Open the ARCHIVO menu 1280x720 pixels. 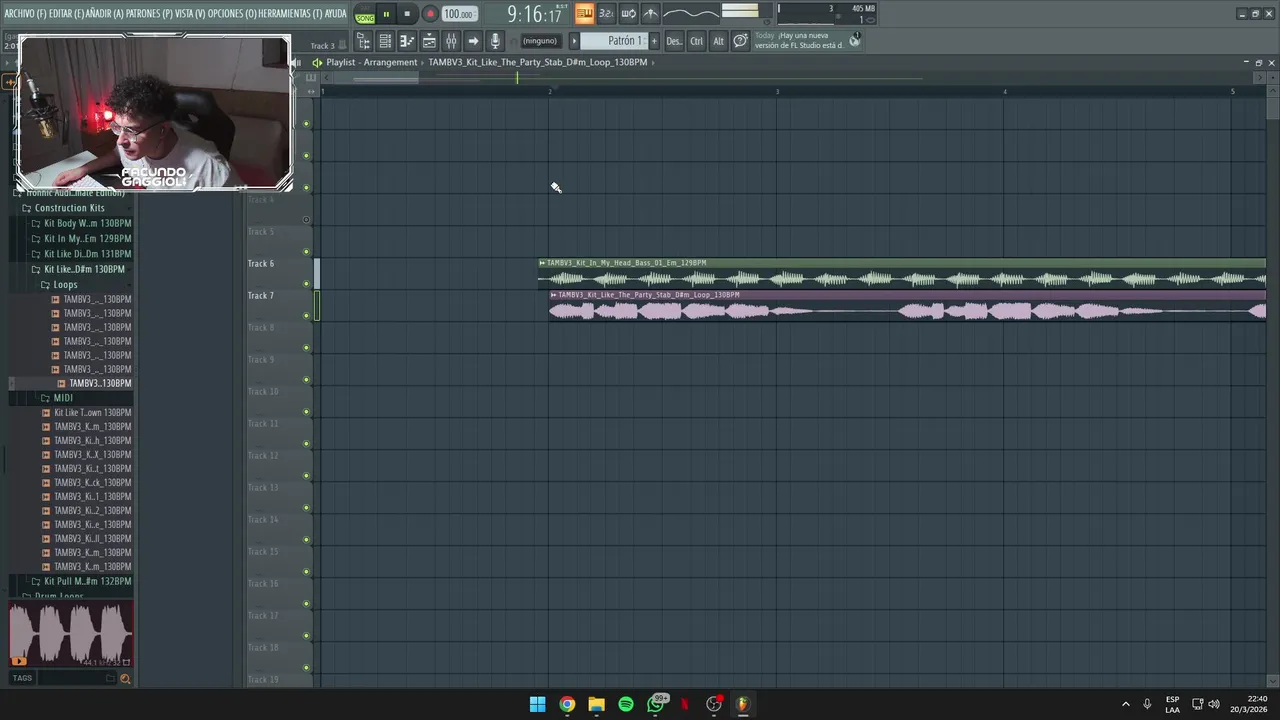pos(25,14)
